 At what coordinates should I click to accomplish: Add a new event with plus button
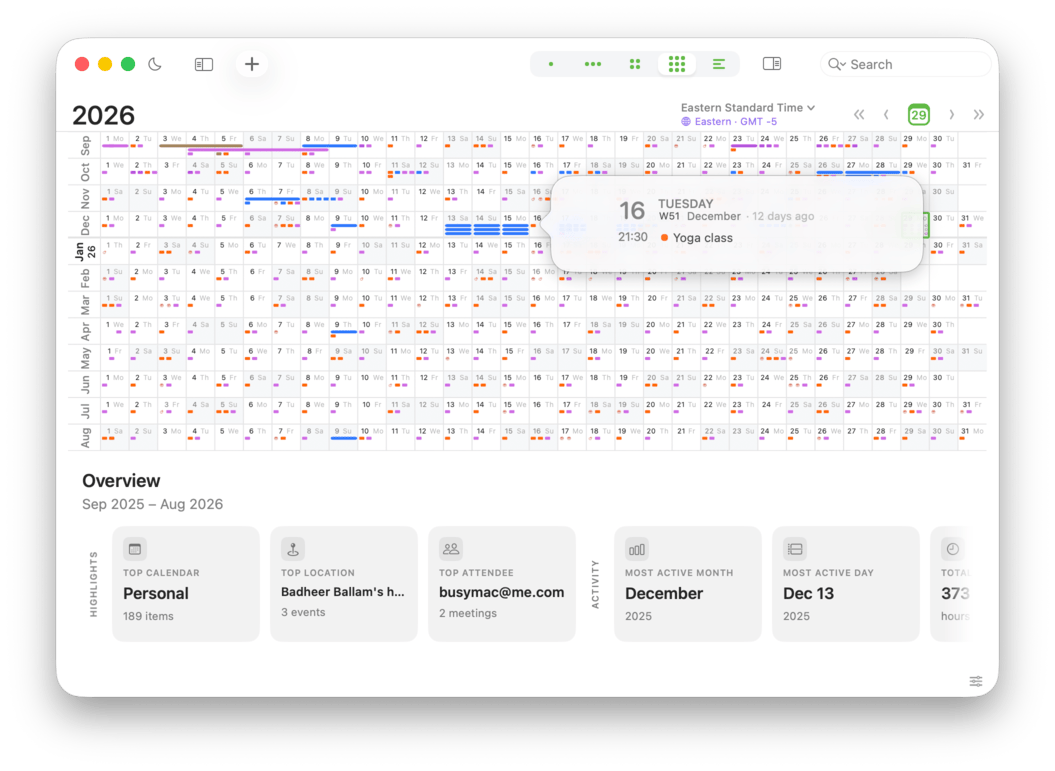pos(252,64)
